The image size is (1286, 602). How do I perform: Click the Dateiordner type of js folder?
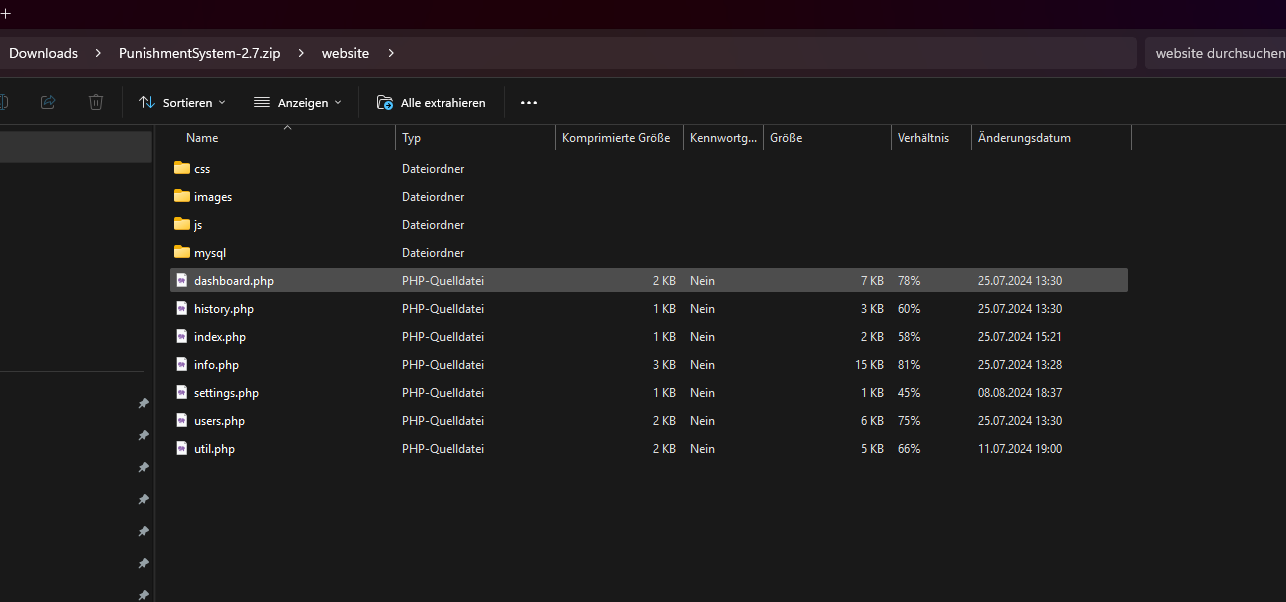(433, 225)
